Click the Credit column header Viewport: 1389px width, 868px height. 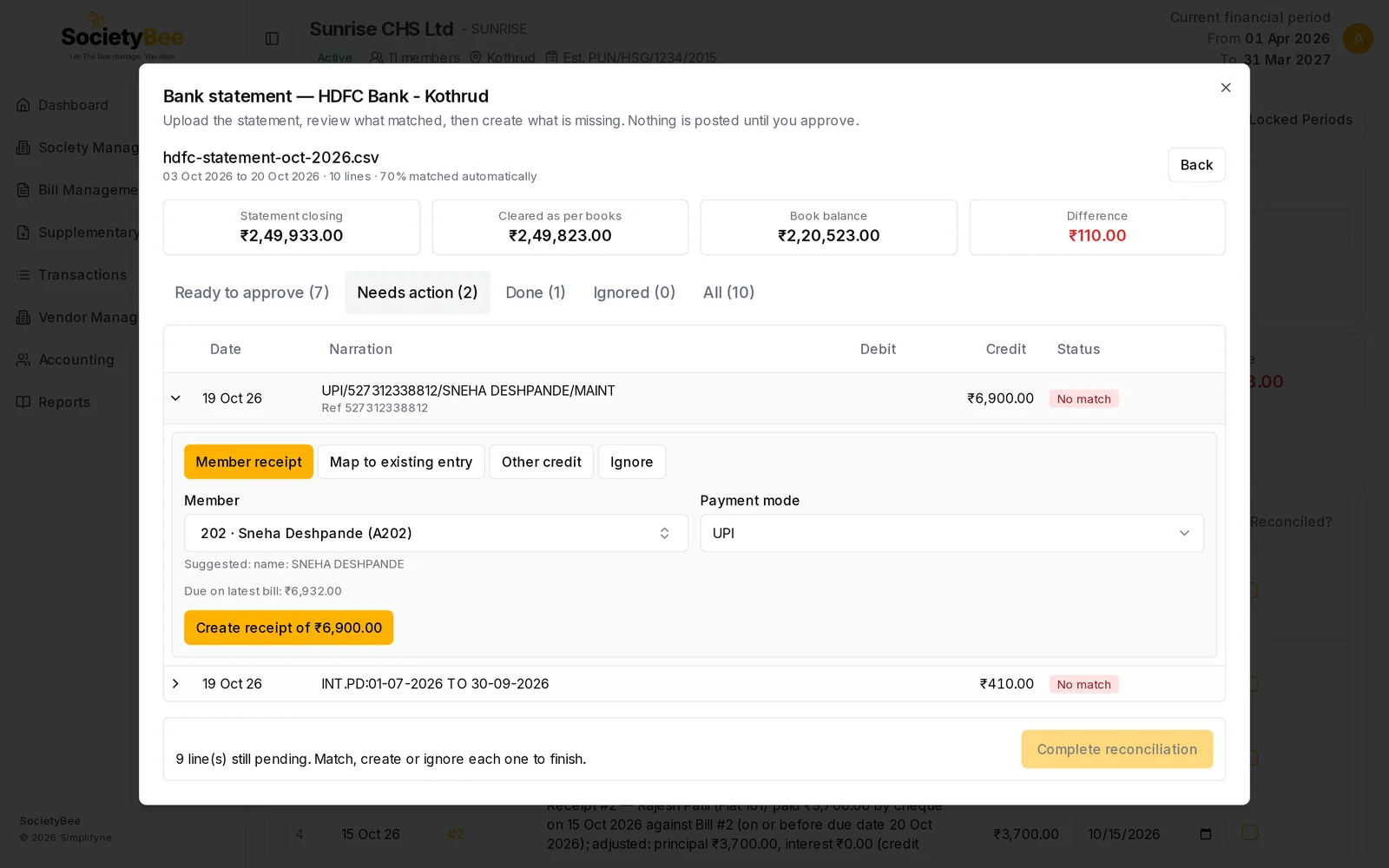1006,349
